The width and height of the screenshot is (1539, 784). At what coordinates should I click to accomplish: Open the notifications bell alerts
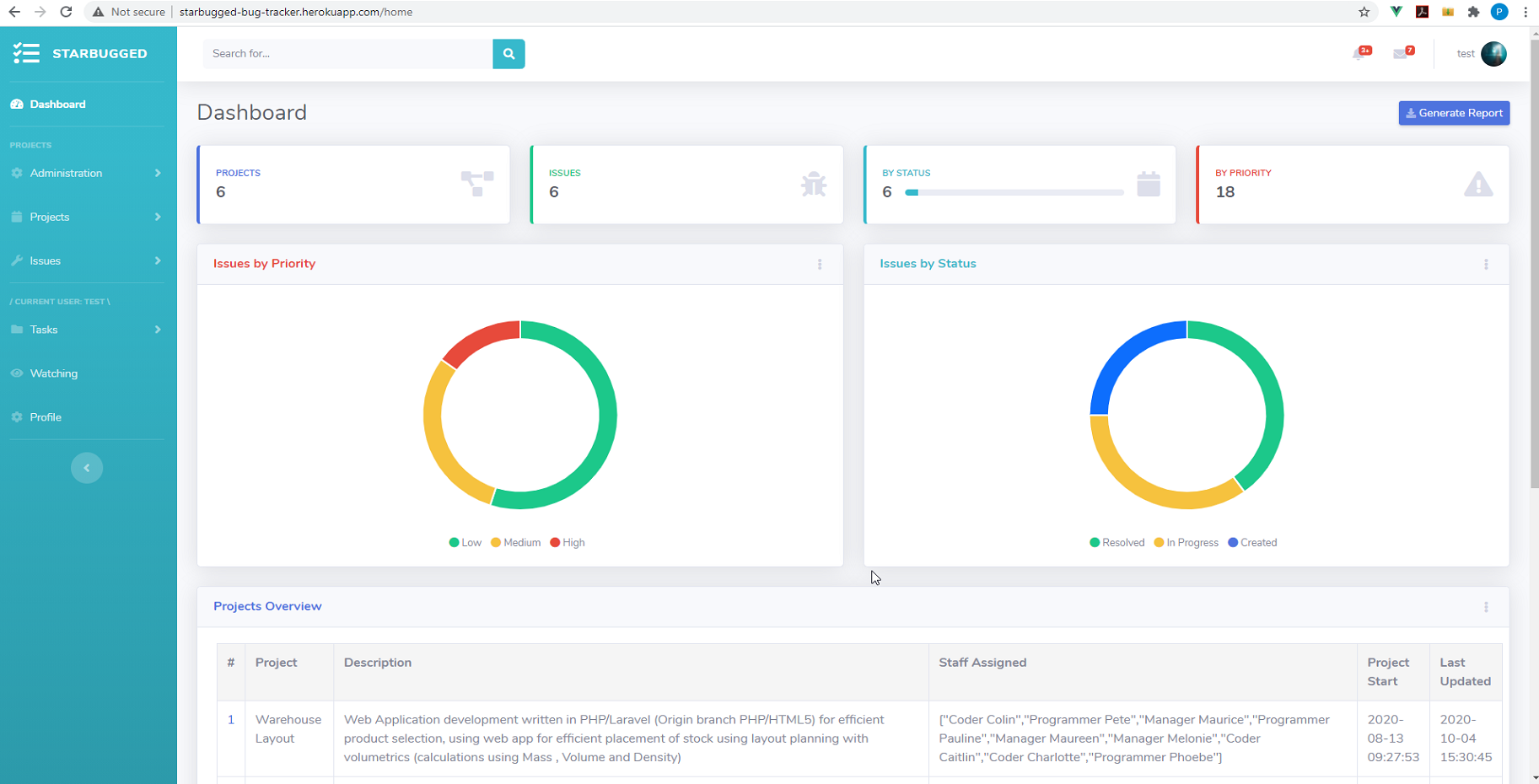(x=1359, y=54)
